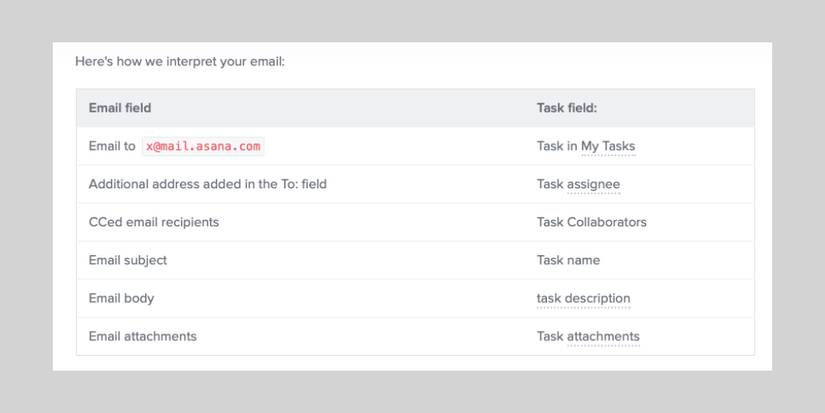Click the Email subject cell
The width and height of the screenshot is (825, 413).
tap(128, 260)
